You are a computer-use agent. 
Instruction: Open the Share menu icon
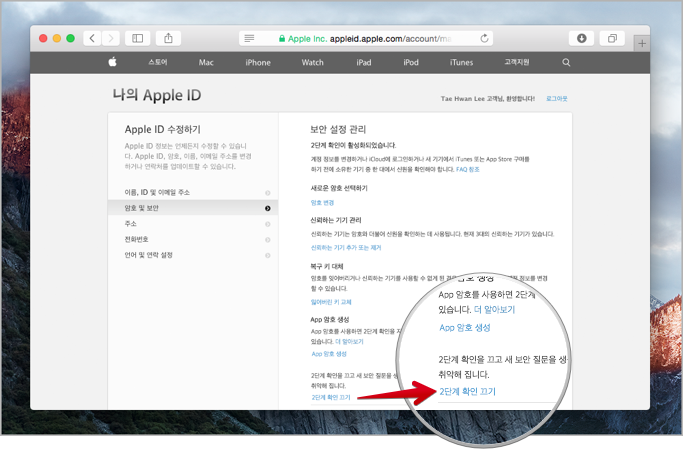coord(169,38)
